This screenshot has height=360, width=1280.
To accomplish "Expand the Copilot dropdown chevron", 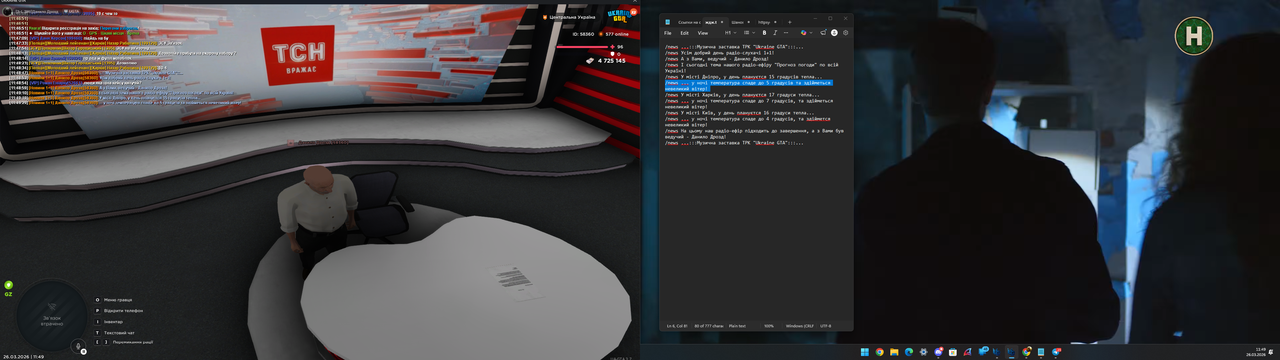I will coord(811,33).
